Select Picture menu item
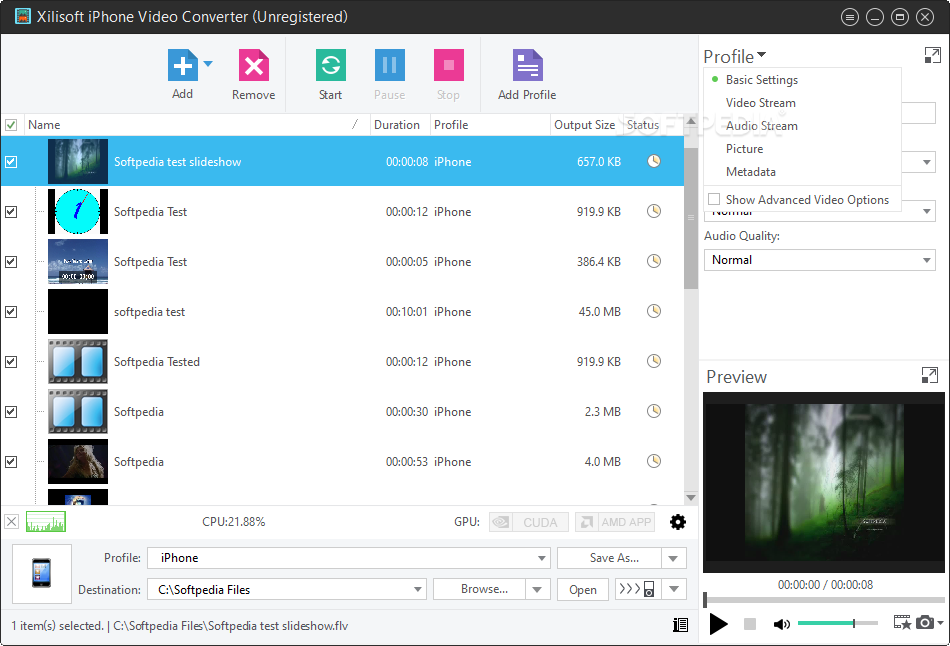 [744, 148]
